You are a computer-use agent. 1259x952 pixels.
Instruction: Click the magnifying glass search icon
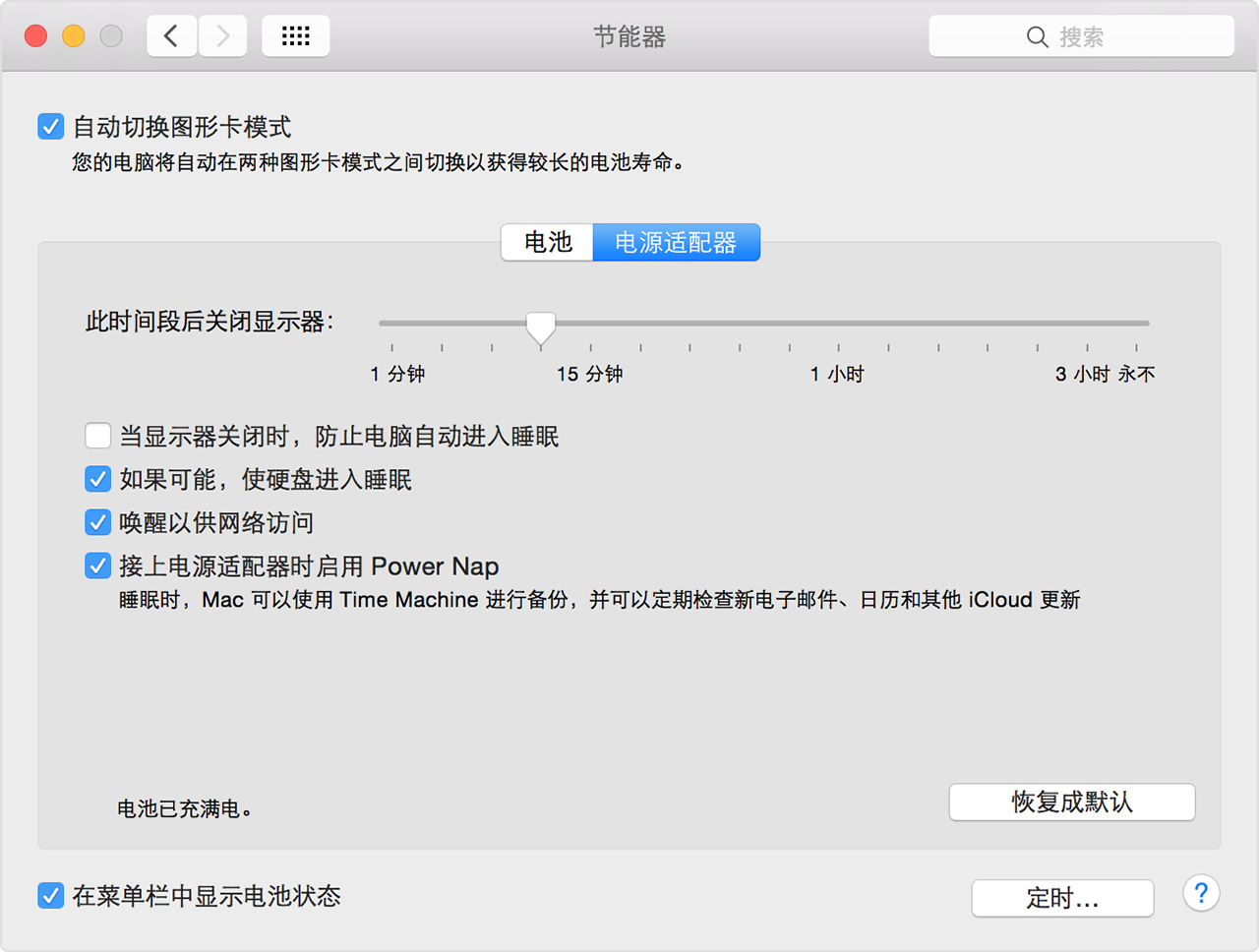(x=1037, y=37)
